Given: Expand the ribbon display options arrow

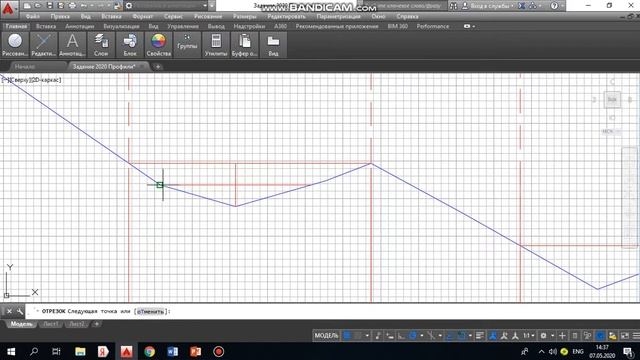Looking at the screenshot, I should tap(473, 27).
